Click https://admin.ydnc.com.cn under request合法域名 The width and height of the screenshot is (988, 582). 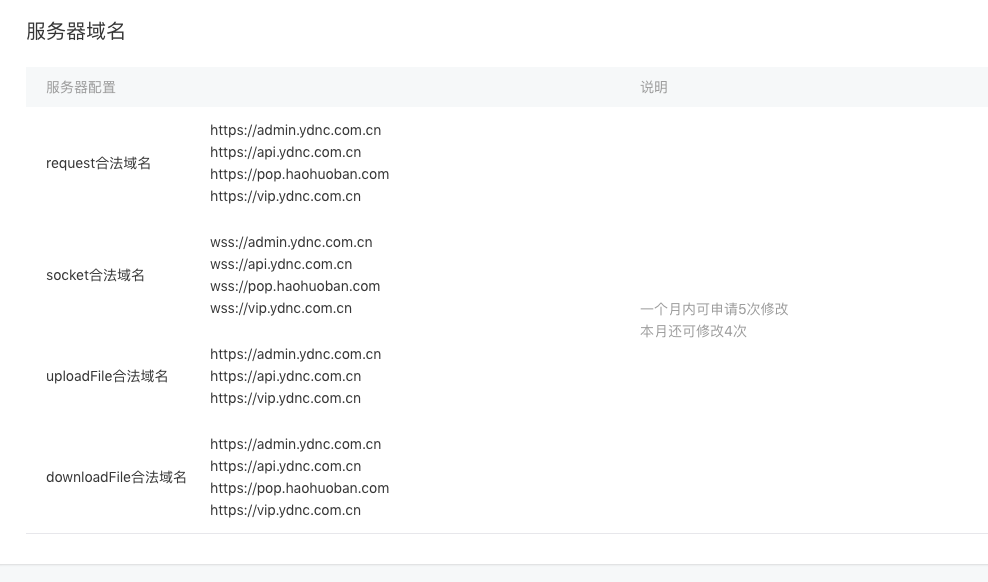click(296, 130)
